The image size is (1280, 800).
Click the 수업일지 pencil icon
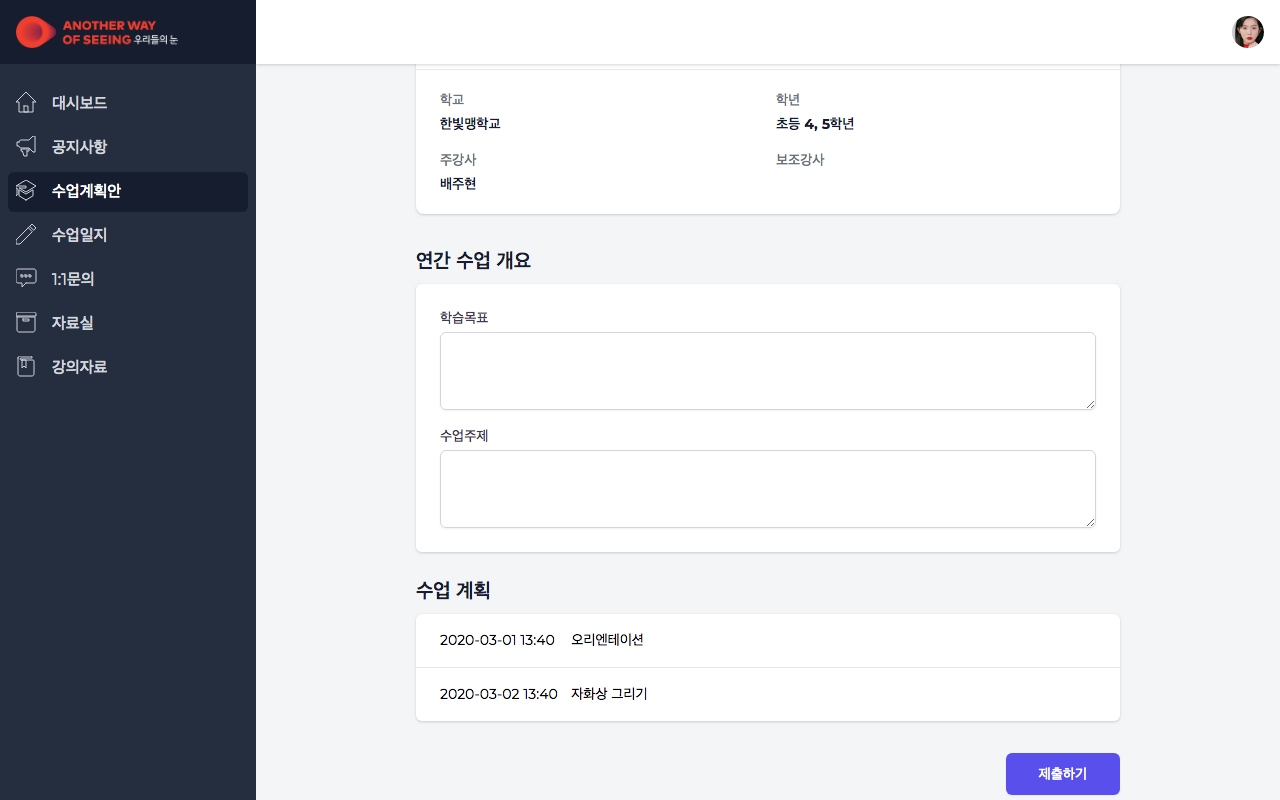[x=25, y=234]
